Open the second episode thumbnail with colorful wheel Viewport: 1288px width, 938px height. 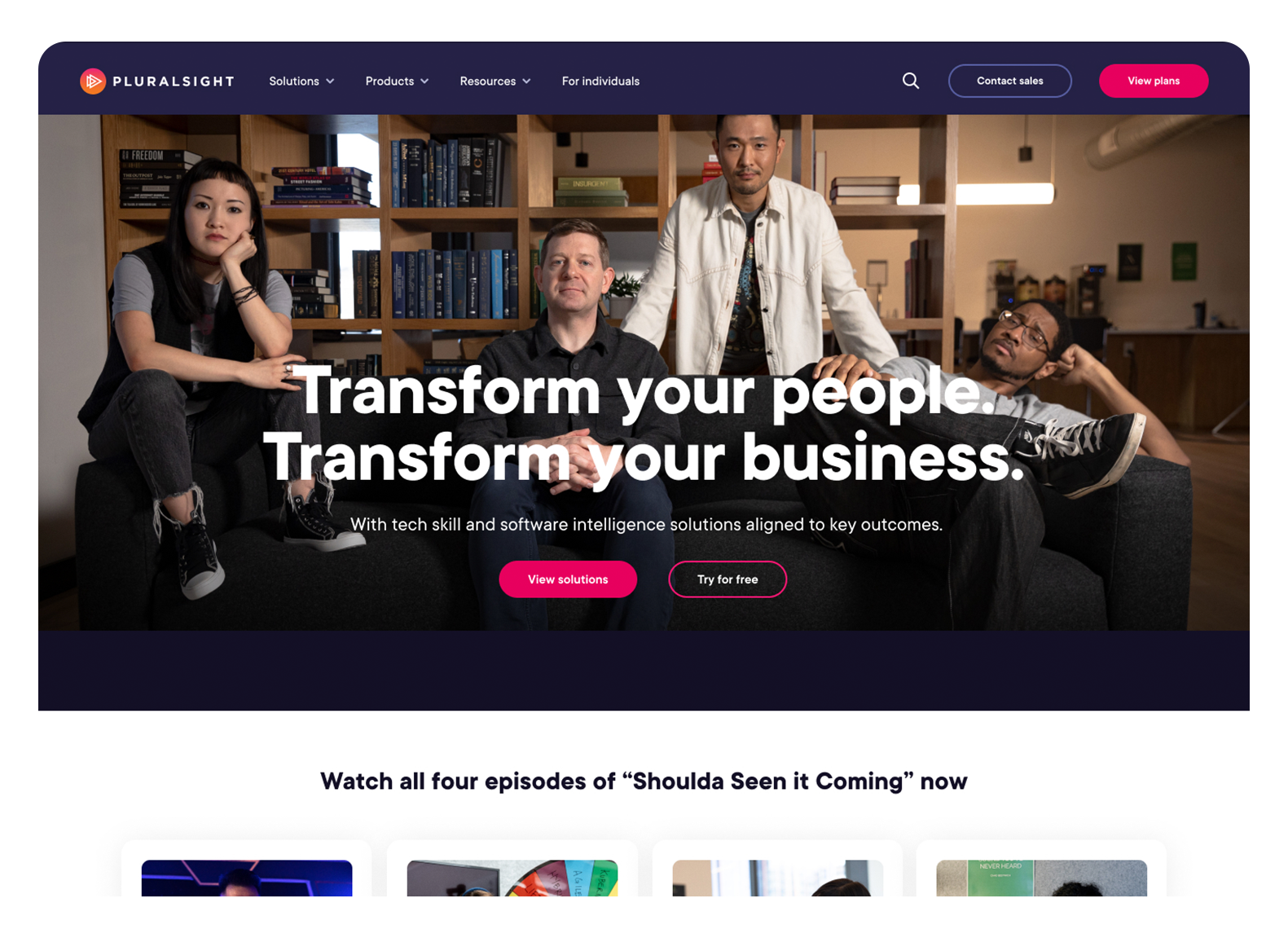pyautogui.click(x=512, y=878)
